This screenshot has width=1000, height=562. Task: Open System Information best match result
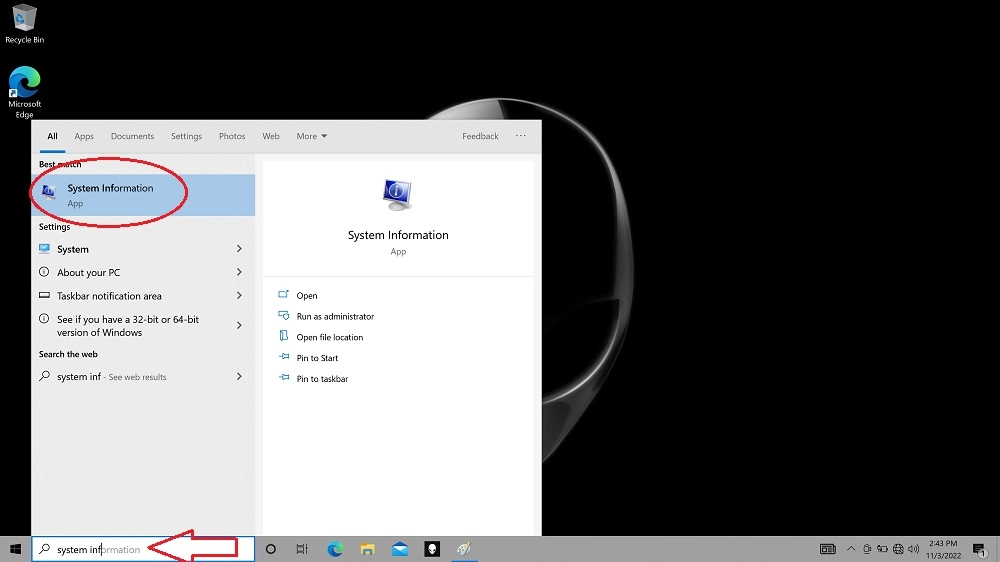click(143, 195)
